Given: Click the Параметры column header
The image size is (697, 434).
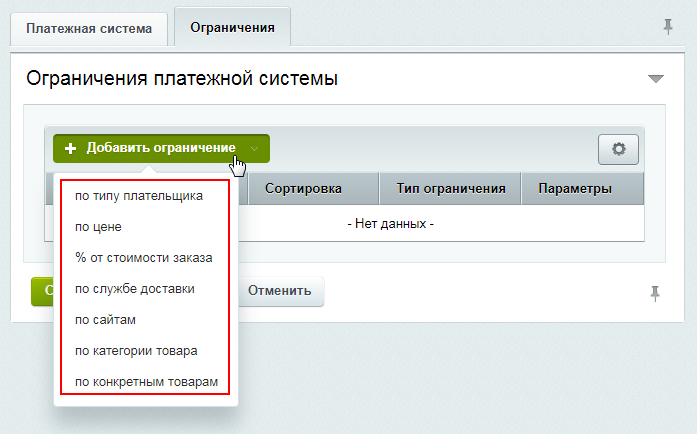Looking at the screenshot, I should point(582,189).
